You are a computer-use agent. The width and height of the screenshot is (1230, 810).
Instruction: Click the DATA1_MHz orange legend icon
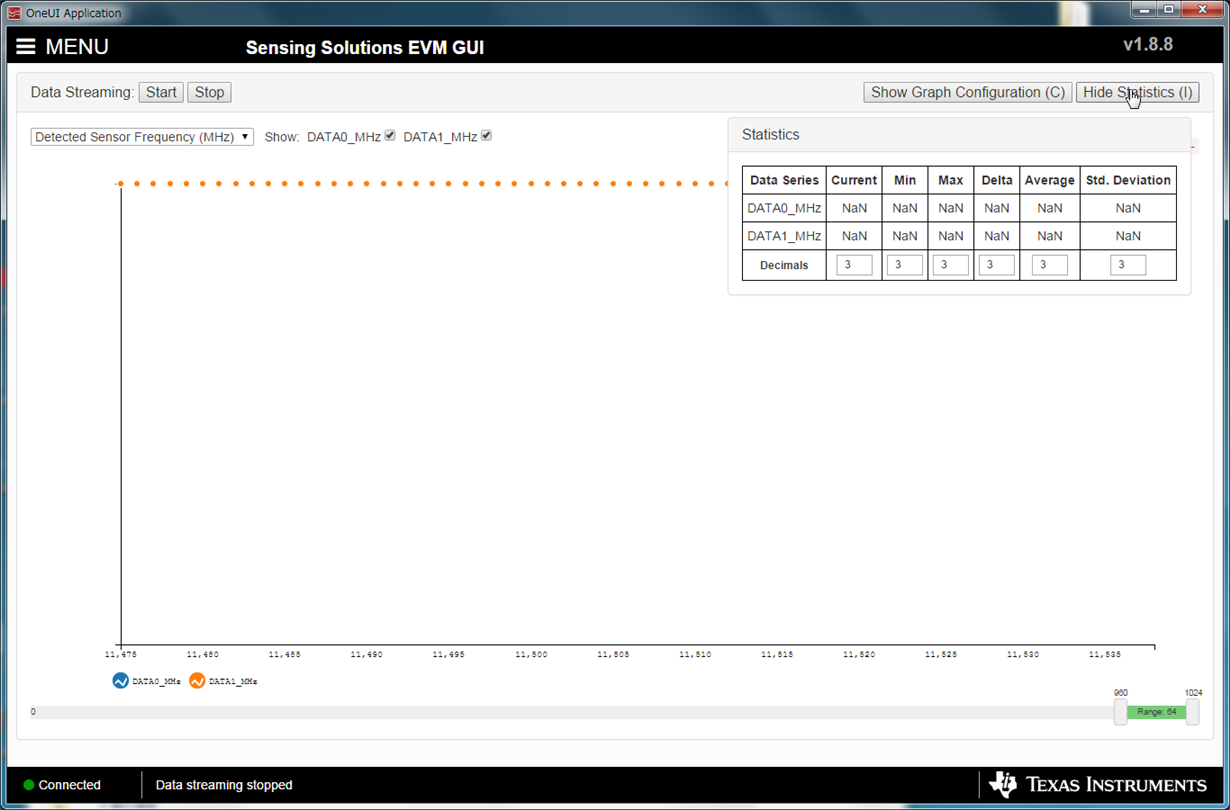(x=197, y=681)
